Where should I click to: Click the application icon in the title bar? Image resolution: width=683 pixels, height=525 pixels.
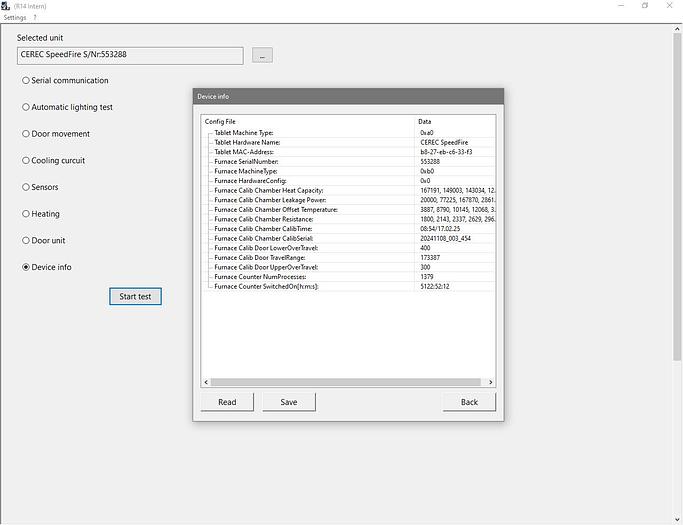6,5
